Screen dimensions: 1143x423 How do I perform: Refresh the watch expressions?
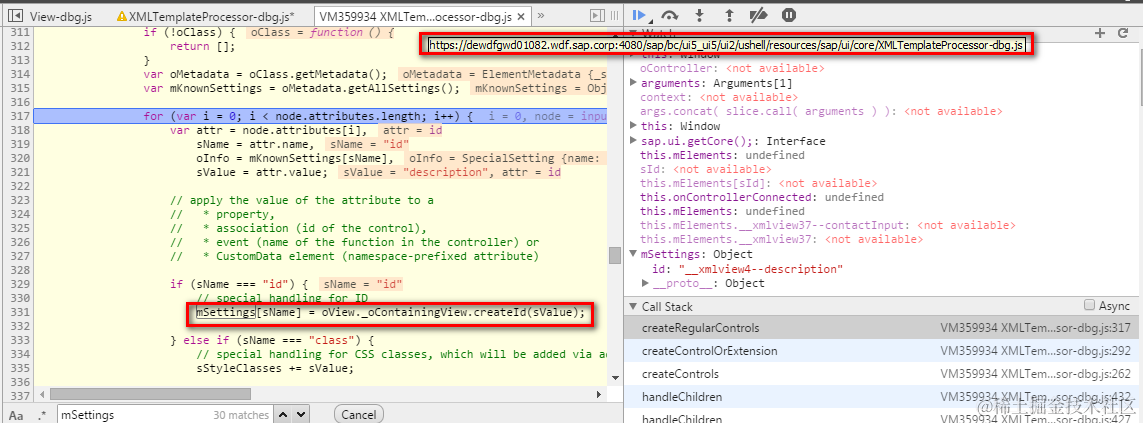click(1123, 33)
